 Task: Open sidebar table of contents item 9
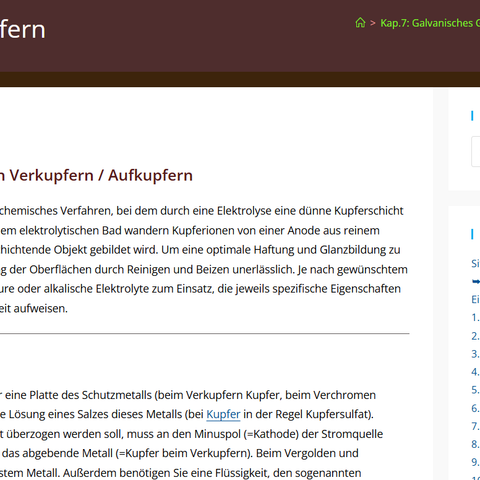475,462
